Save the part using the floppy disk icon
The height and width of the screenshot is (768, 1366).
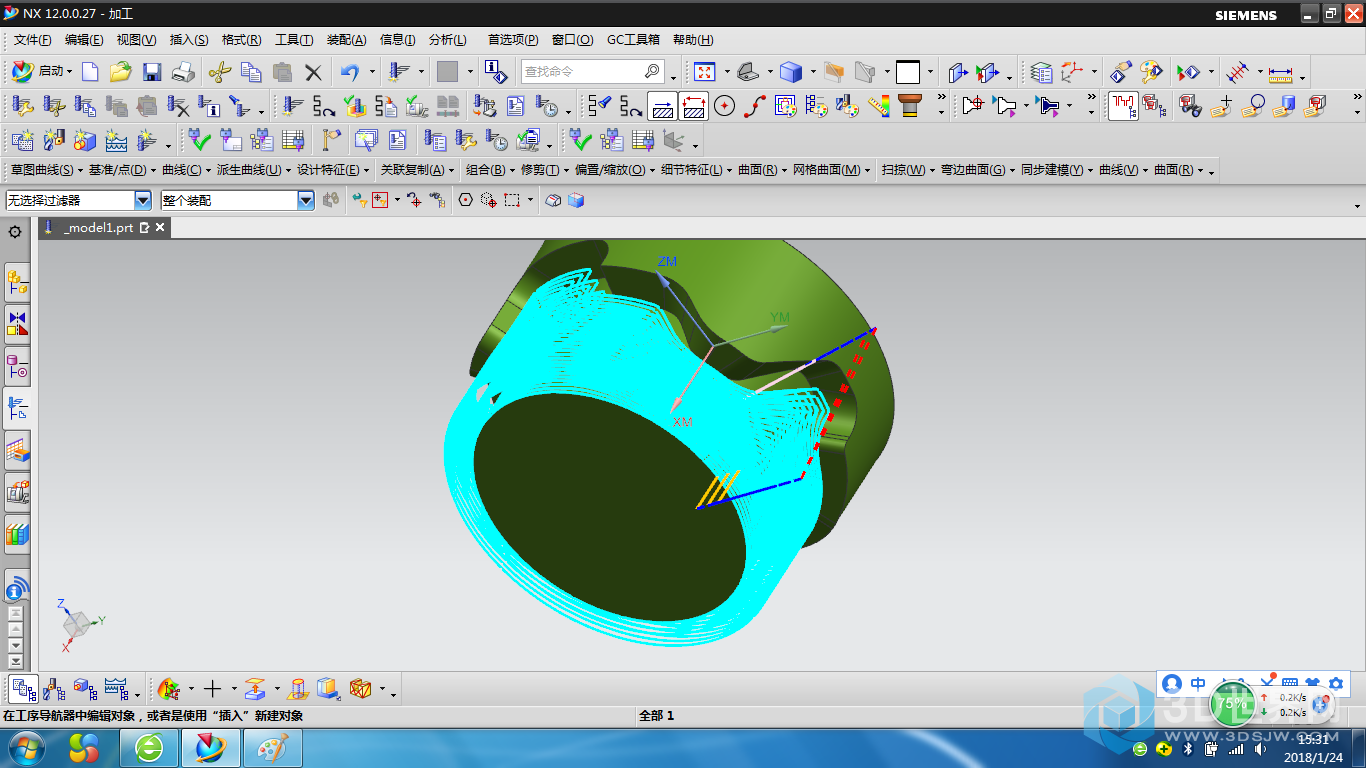(152, 72)
